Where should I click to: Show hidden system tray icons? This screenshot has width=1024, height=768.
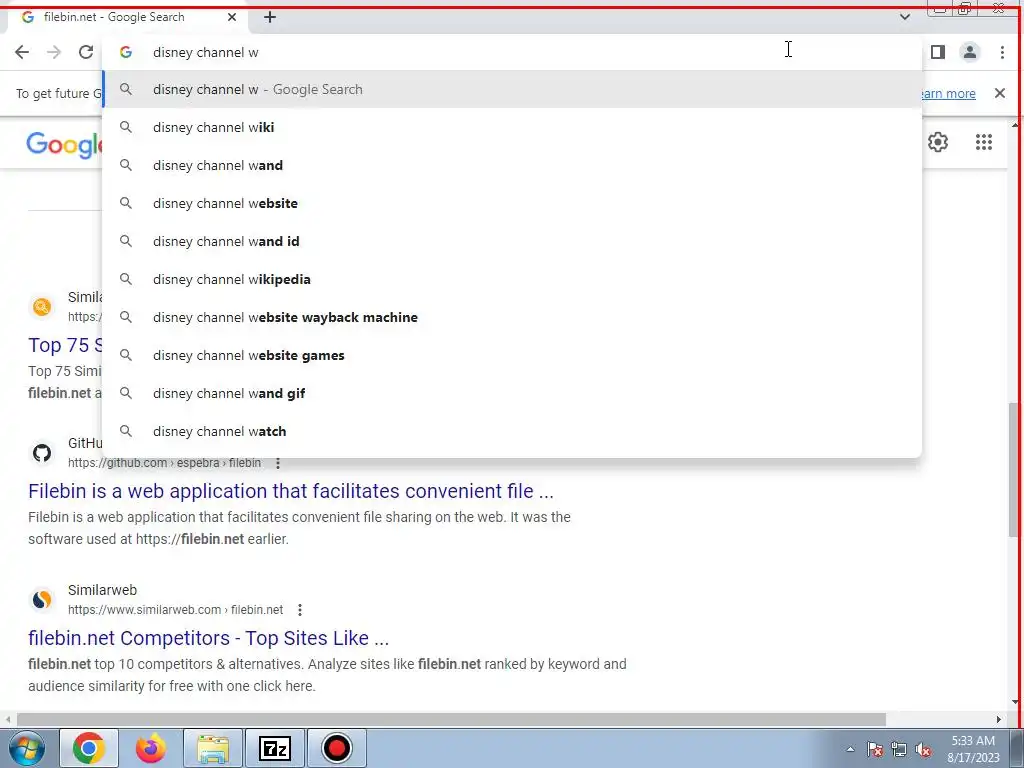click(x=850, y=750)
